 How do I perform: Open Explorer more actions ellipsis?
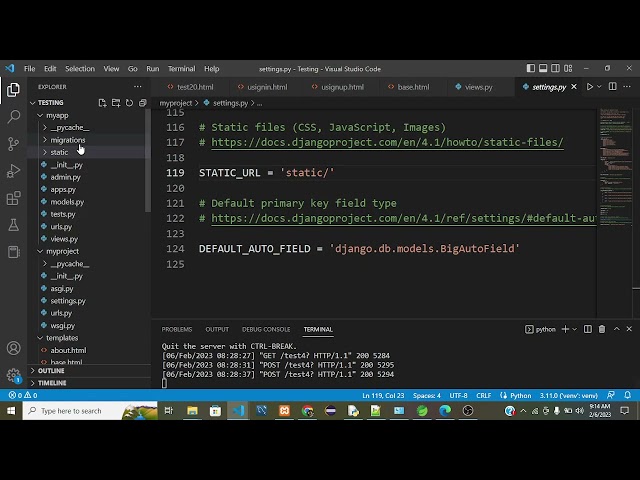pyautogui.click(x=138, y=87)
